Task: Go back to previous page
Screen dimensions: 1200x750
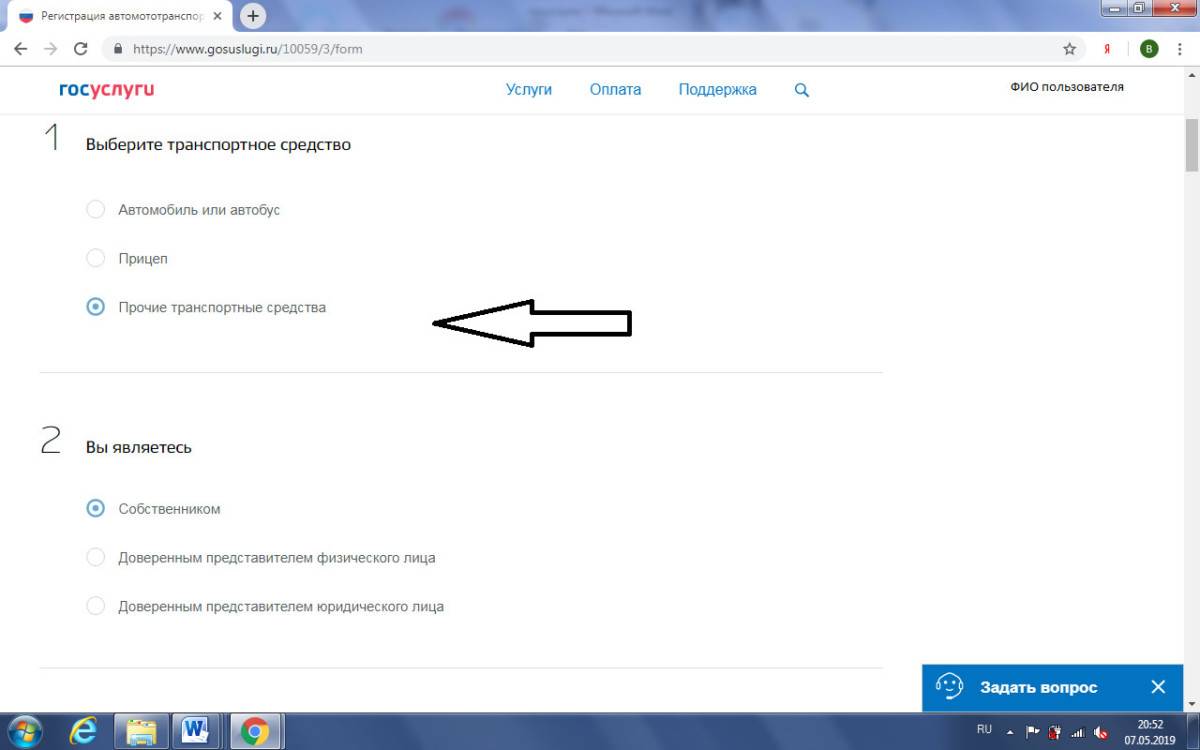Action: click(20, 49)
